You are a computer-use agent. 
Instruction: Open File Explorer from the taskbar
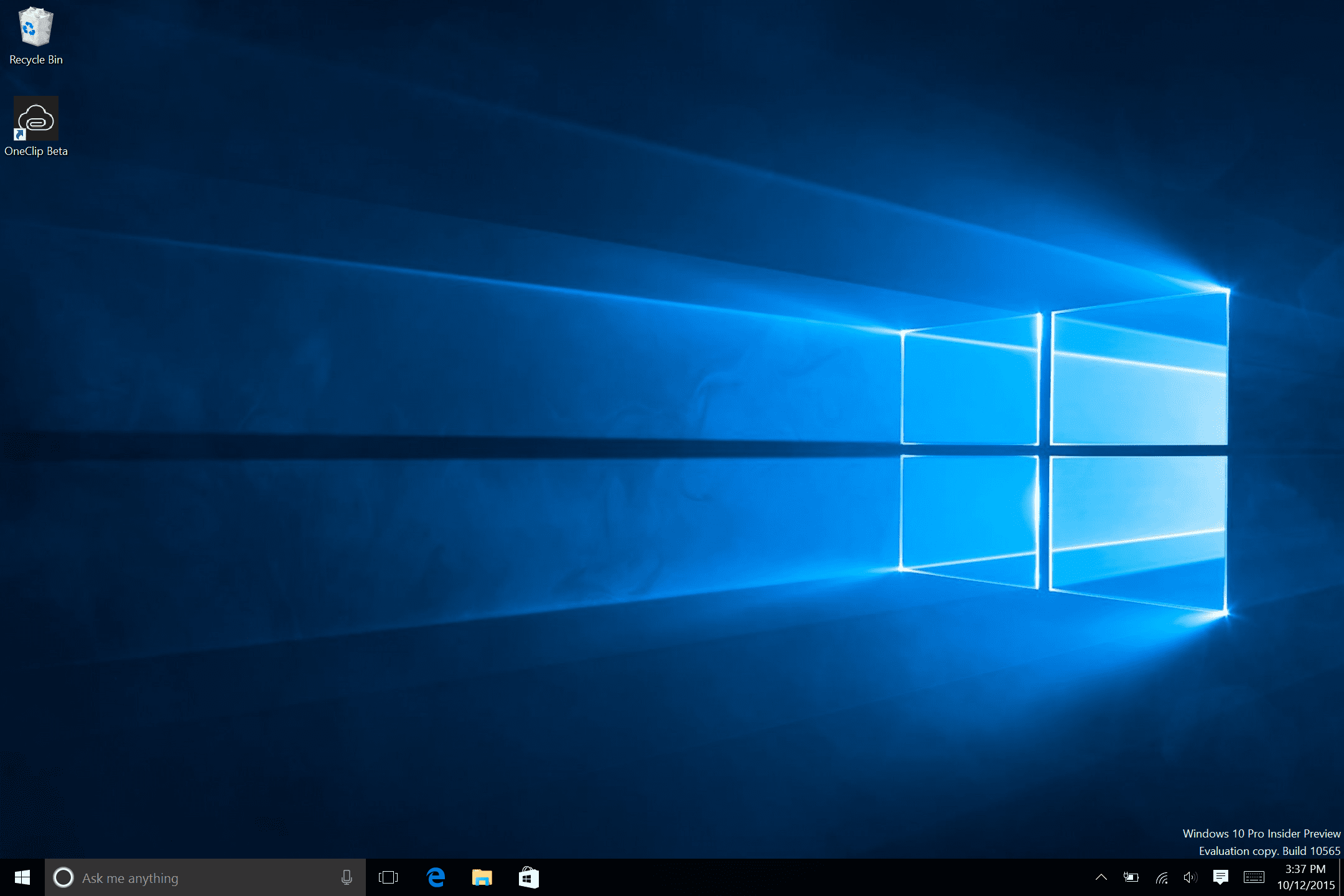(482, 878)
